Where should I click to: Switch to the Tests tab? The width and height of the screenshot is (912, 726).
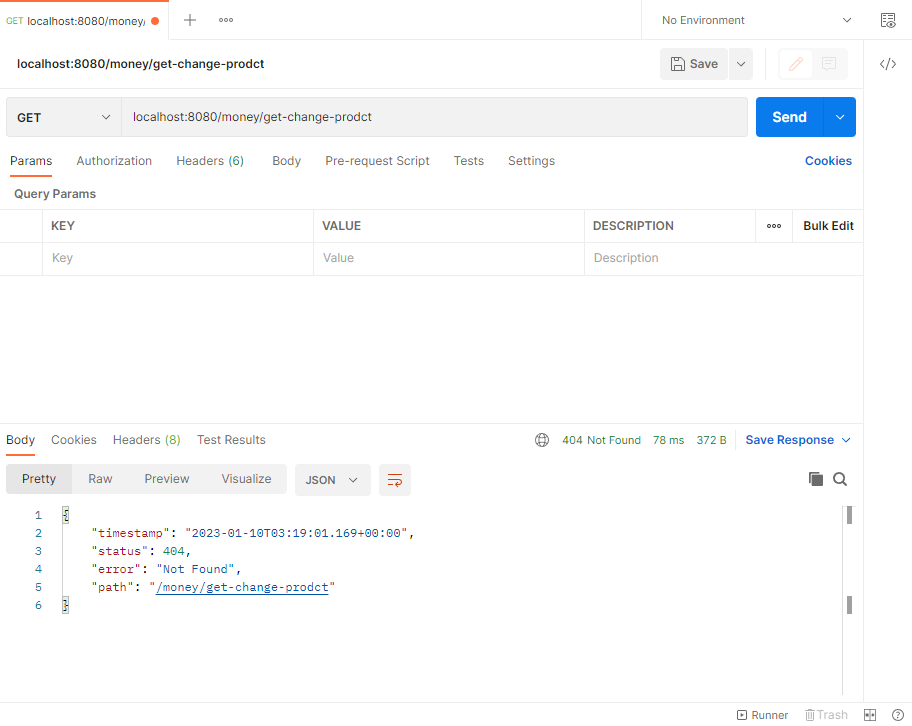coord(469,161)
